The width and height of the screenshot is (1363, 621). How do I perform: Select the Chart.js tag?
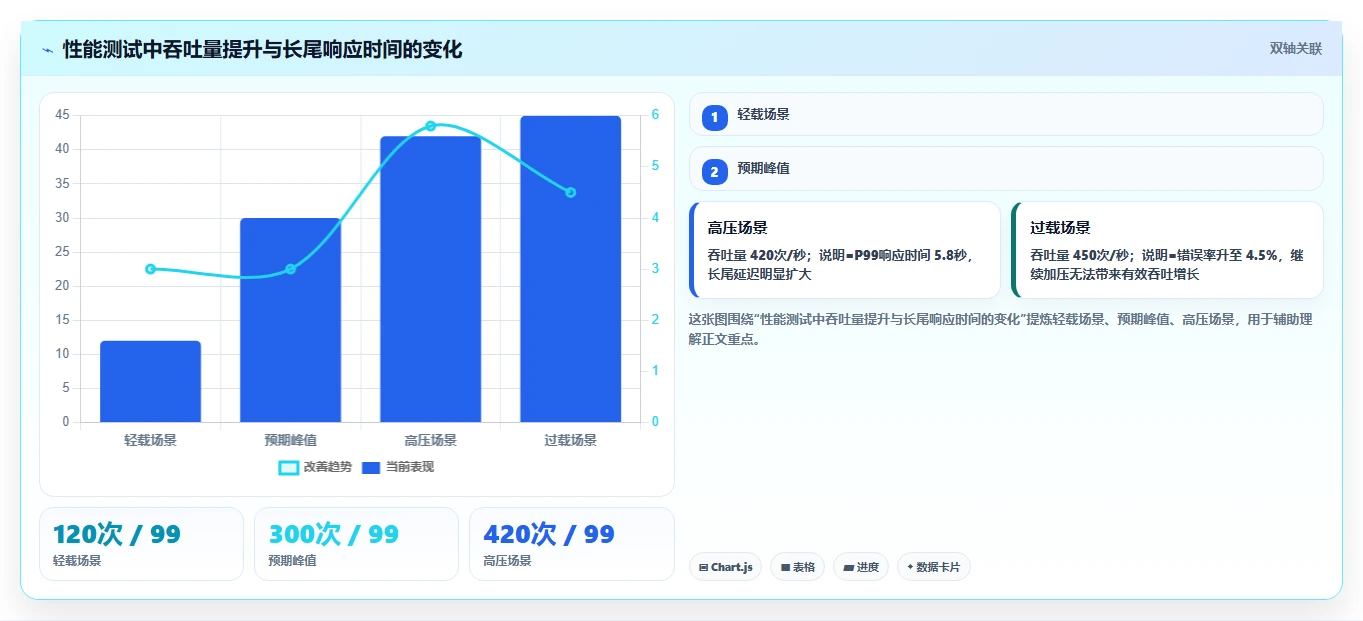[725, 567]
